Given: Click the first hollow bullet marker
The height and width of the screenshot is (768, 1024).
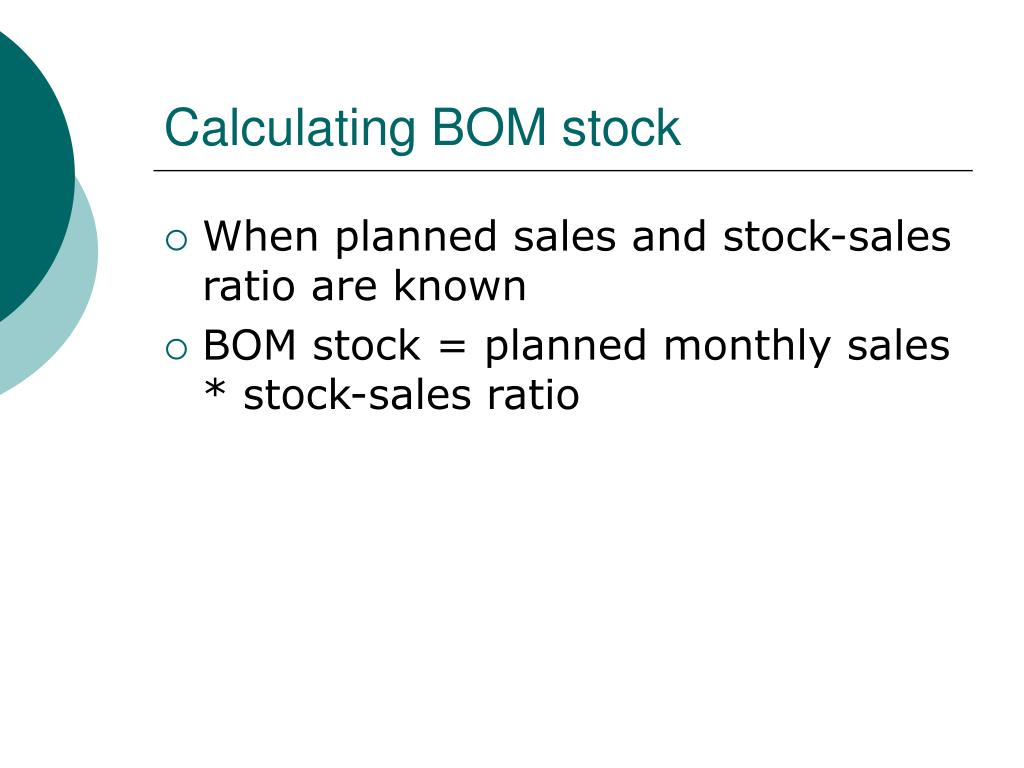Looking at the screenshot, I should click(176, 241).
